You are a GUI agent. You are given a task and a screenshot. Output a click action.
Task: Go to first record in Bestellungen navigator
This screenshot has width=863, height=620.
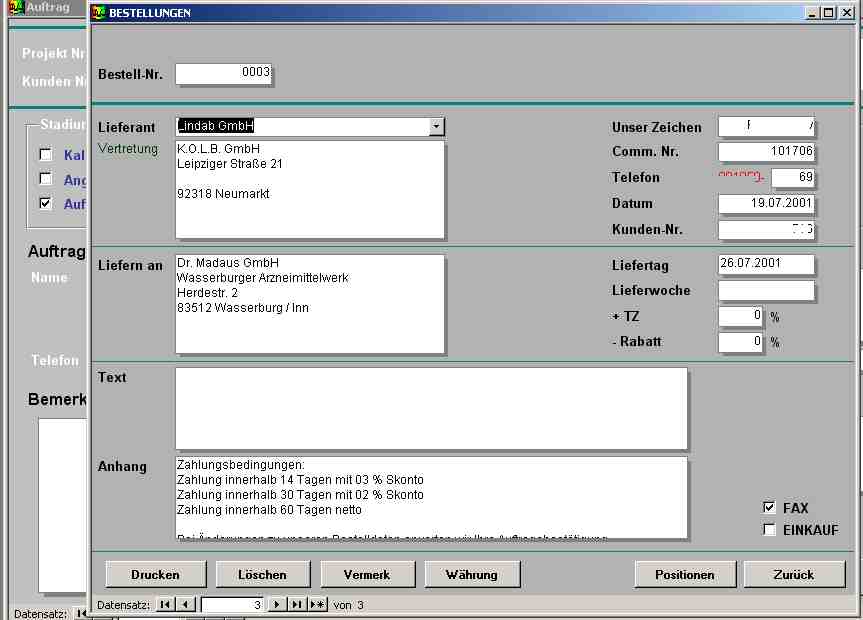(165, 605)
